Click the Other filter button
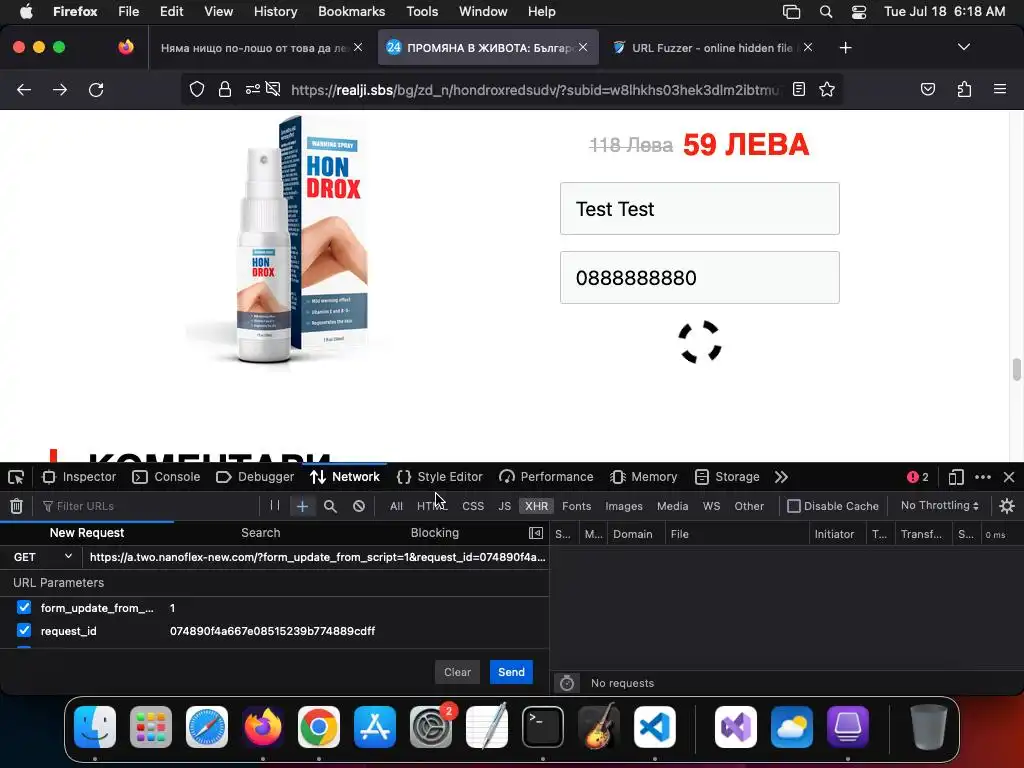Viewport: 1024px width, 768px height. click(748, 506)
